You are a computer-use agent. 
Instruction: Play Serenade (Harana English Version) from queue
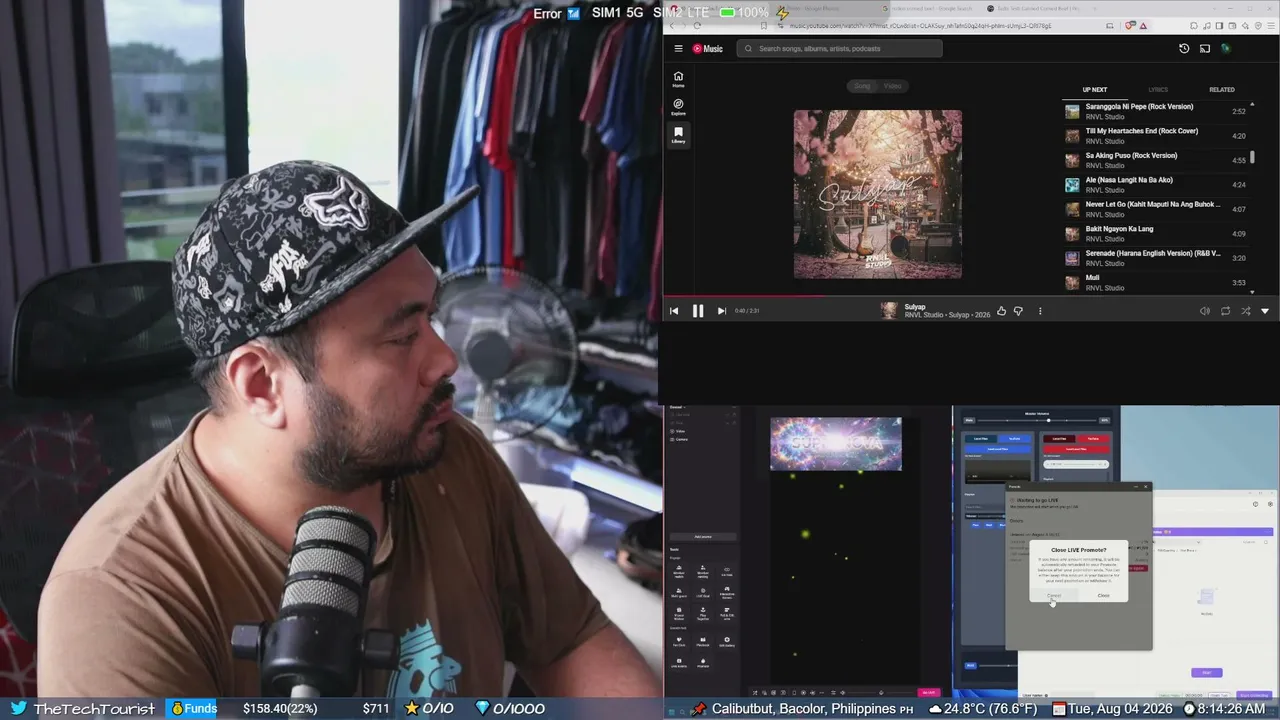pyautogui.click(x=1156, y=258)
